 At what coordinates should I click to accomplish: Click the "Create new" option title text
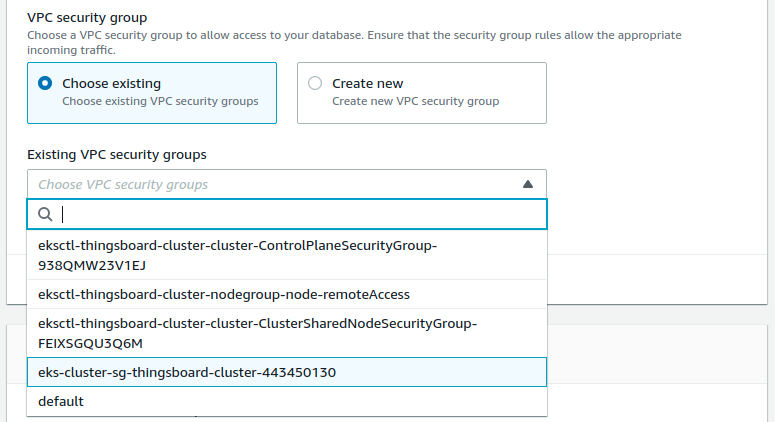click(x=367, y=84)
